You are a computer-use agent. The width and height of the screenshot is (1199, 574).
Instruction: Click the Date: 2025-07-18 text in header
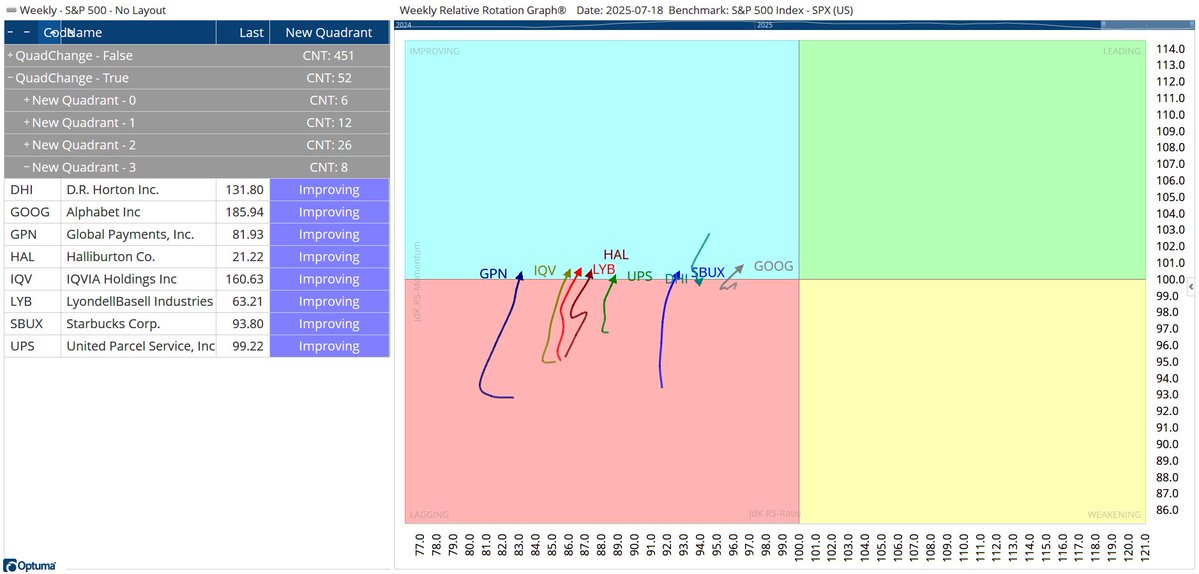[x=619, y=11]
